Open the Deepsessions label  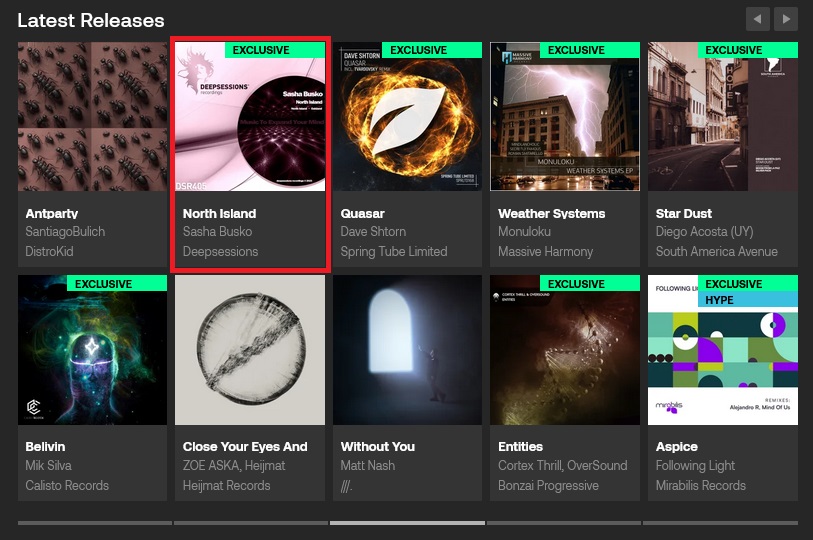coord(220,252)
